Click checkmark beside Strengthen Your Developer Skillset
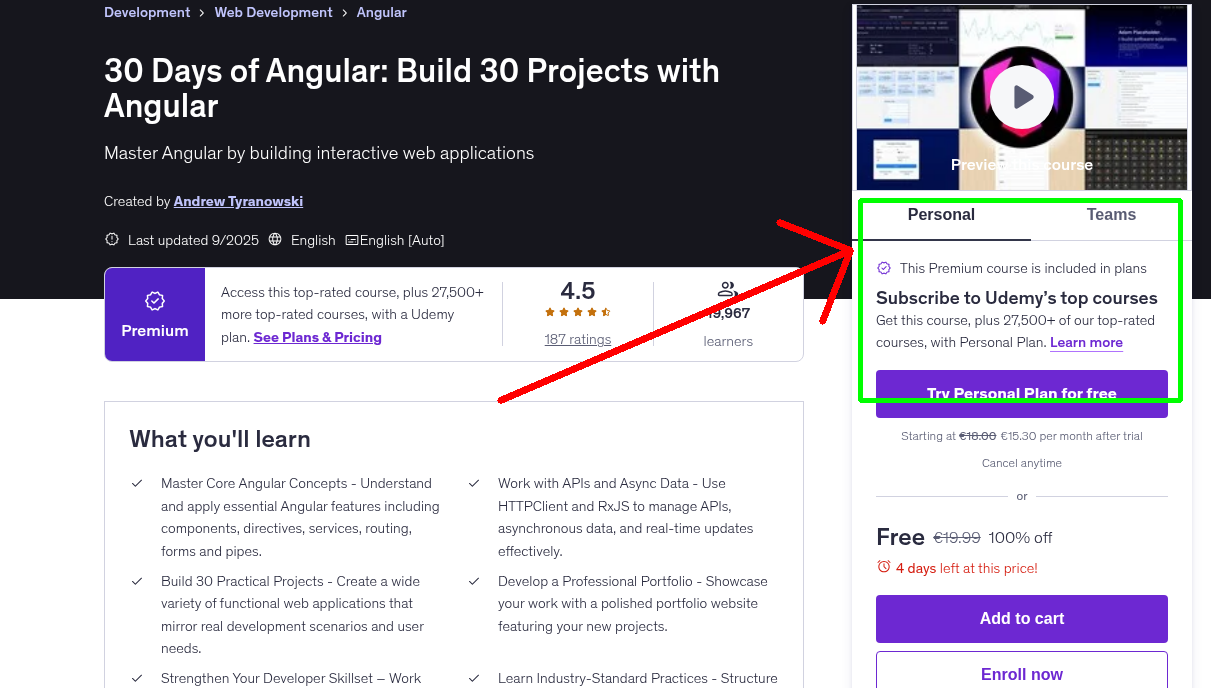Screen dimensions: 1211x688 (137, 678)
